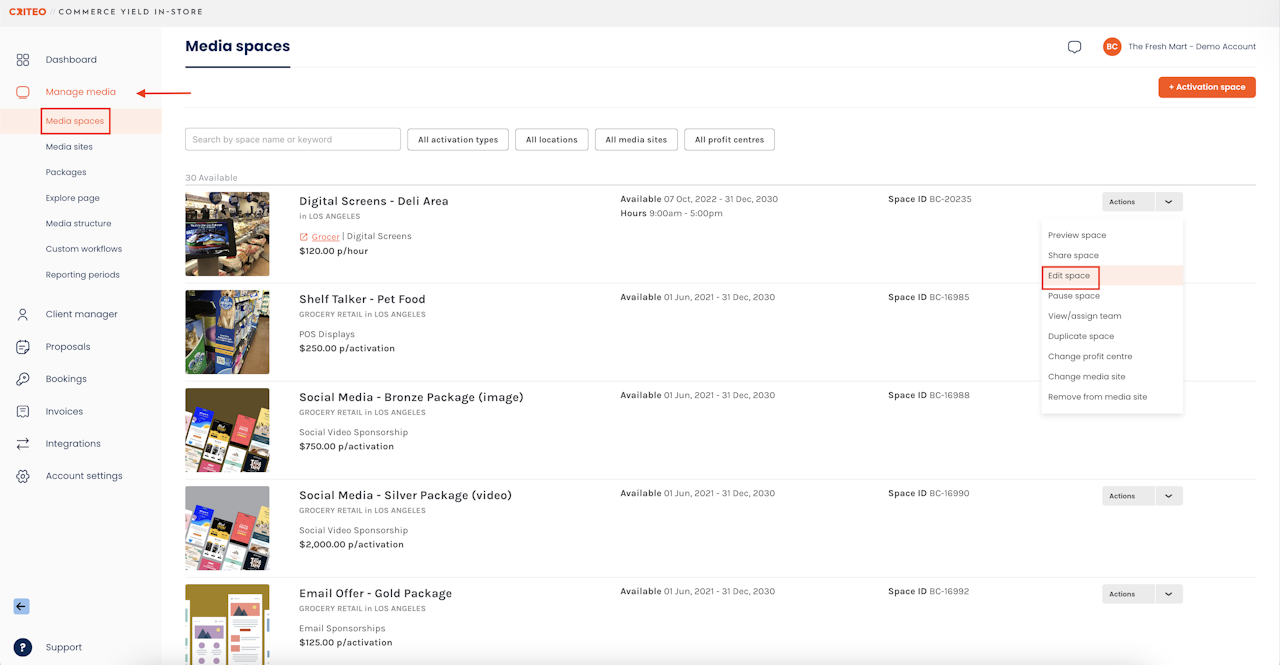1280x665 pixels.
Task: Open the All locations filter
Action: [x=552, y=140]
